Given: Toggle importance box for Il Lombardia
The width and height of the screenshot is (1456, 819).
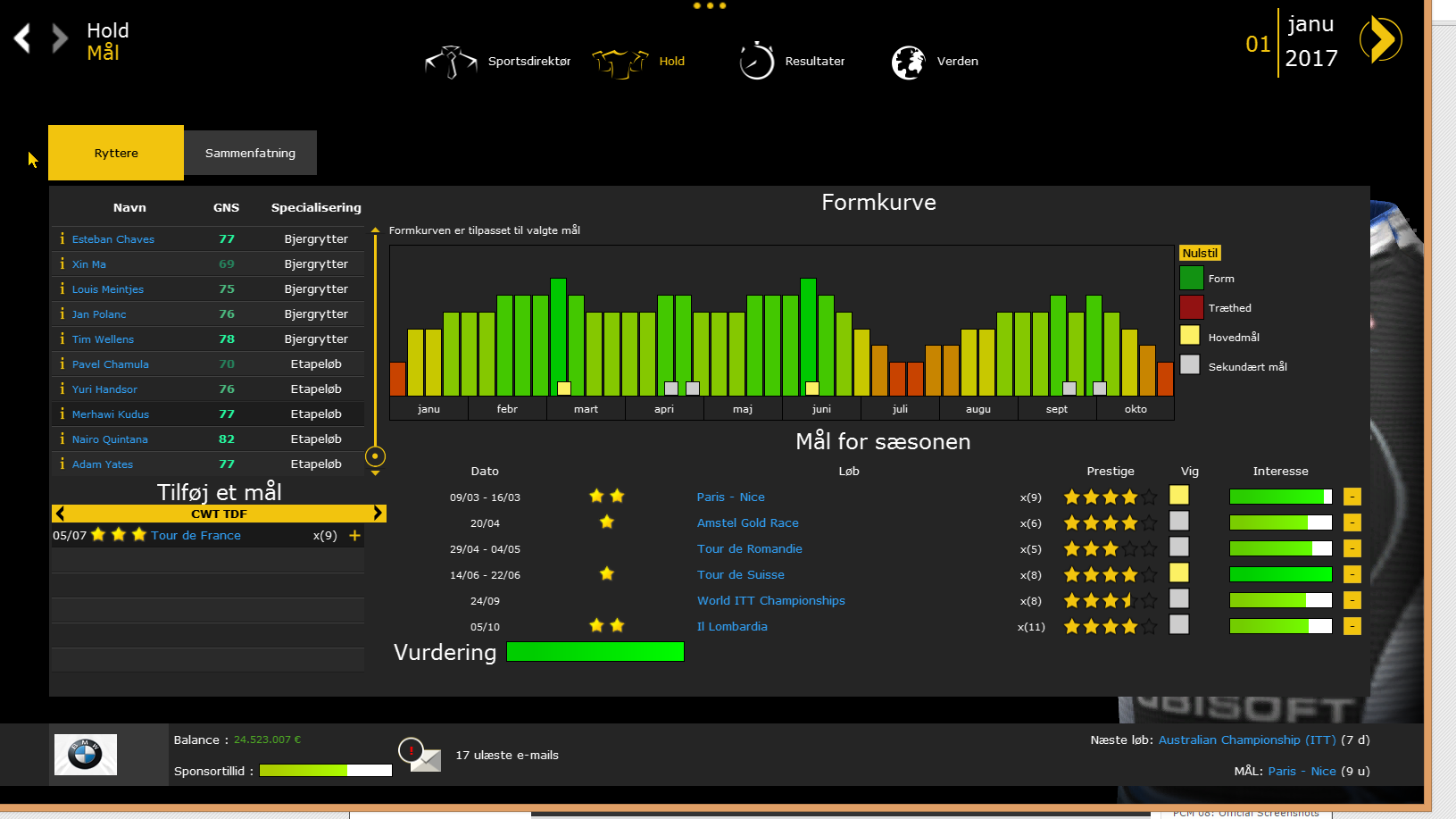Looking at the screenshot, I should pos(1179,625).
